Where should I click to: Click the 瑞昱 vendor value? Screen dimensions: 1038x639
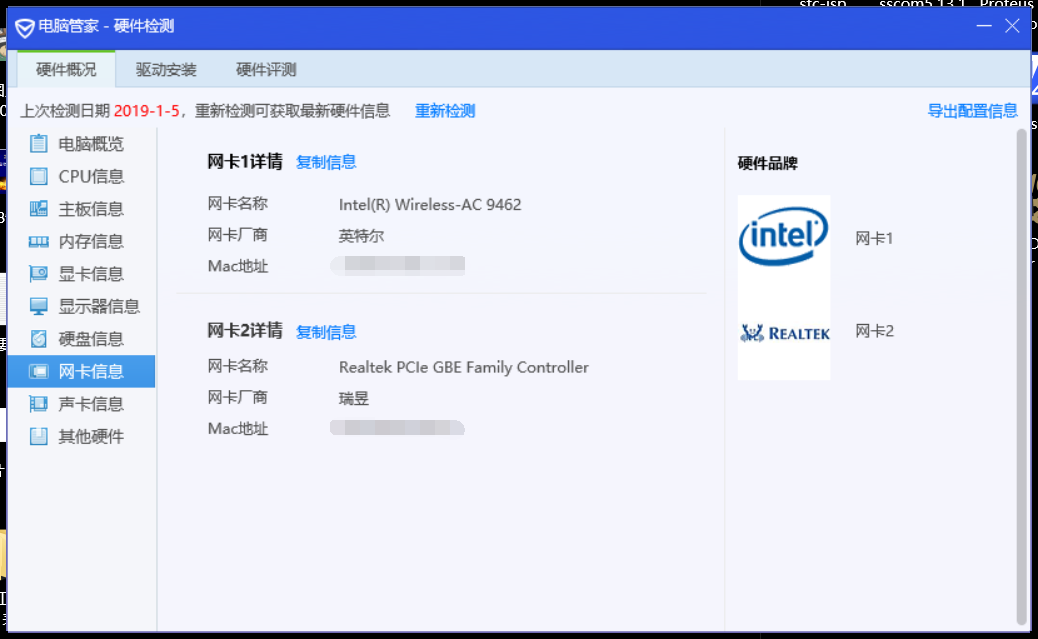coord(354,399)
